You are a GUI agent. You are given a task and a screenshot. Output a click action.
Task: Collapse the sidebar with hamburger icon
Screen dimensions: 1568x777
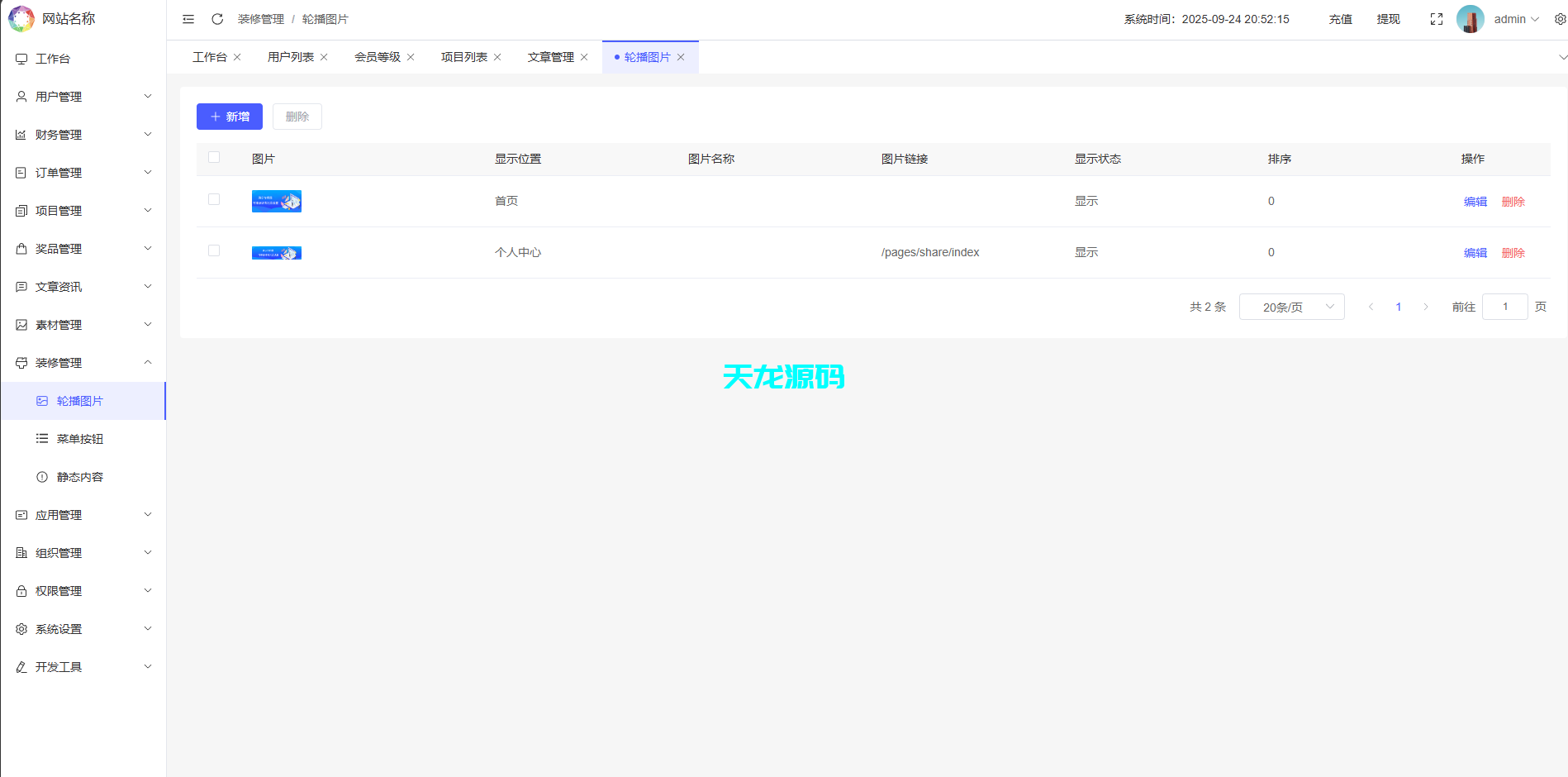[188, 18]
